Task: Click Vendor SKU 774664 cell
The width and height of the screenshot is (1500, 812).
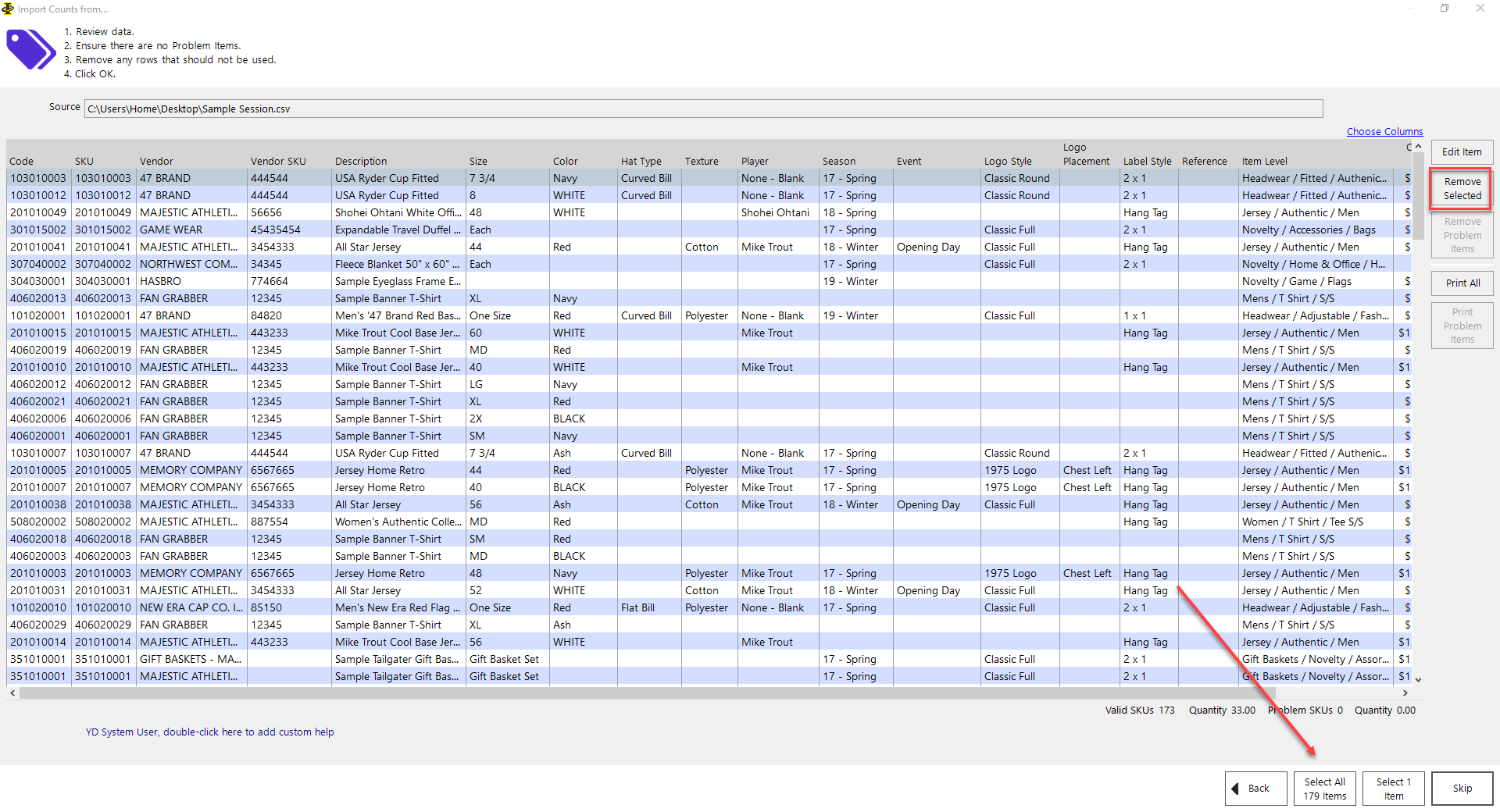Action: pyautogui.click(x=290, y=282)
